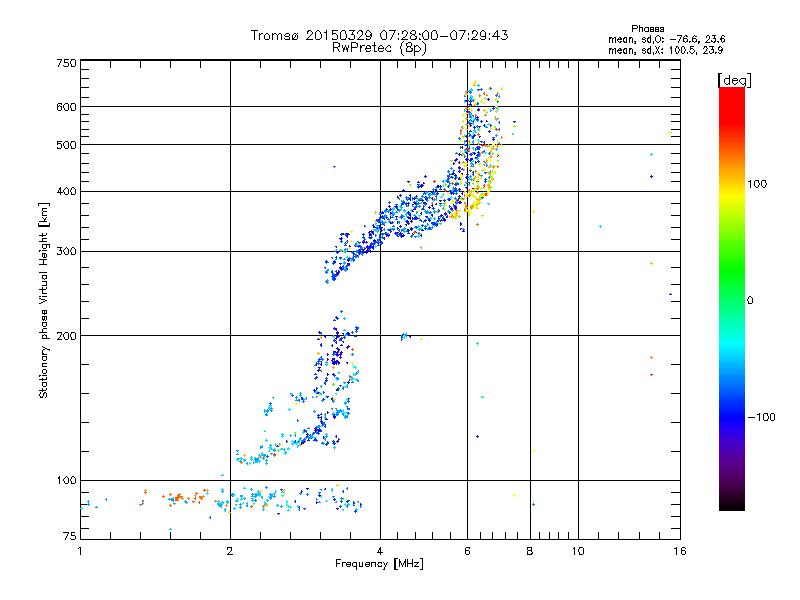Click the RwPretec (8p) subtitle
This screenshot has height=600, width=800.
[x=379, y=48]
